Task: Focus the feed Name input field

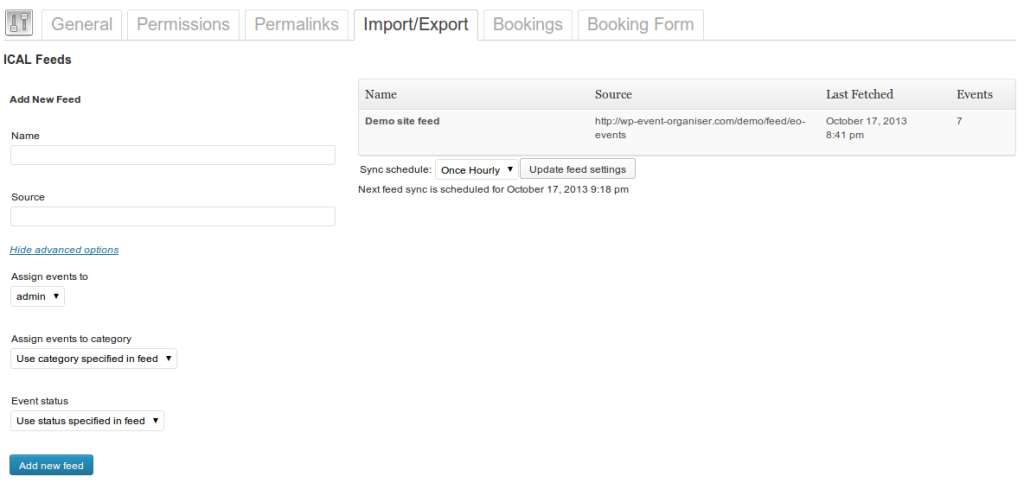Action: pyautogui.click(x=173, y=155)
